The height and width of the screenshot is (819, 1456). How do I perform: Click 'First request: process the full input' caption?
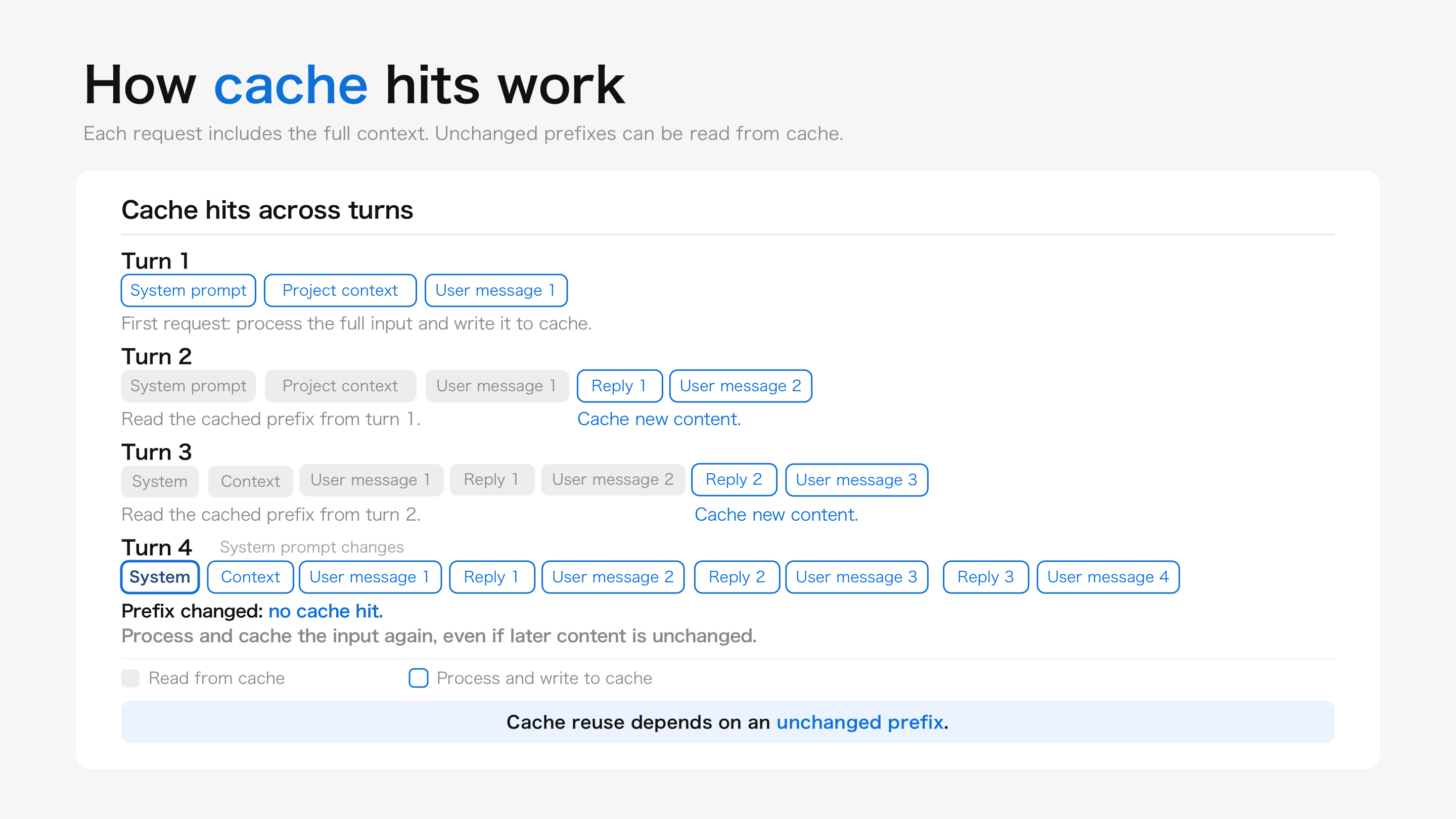(356, 324)
